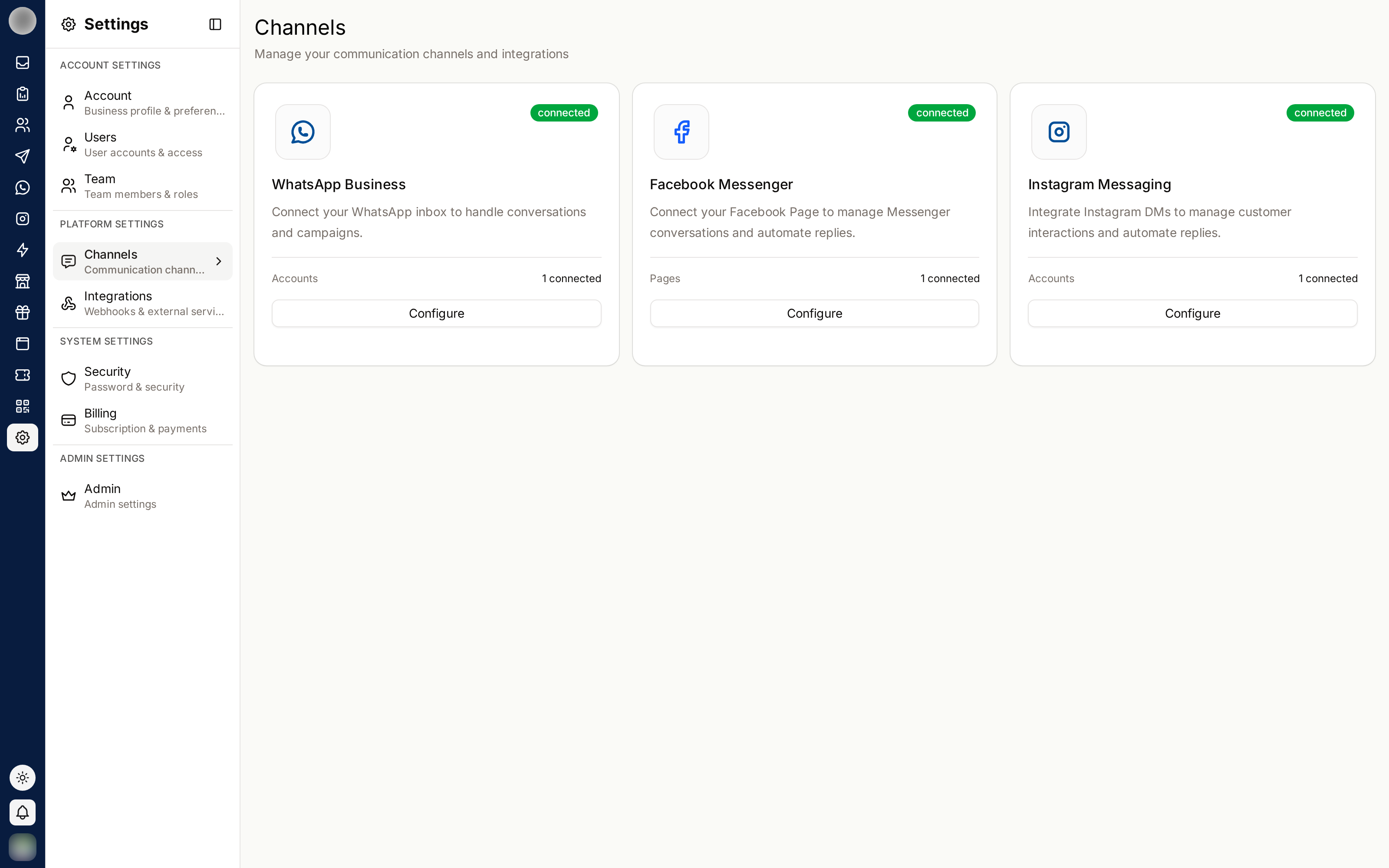Toggle light theme sun button
Viewport: 1389px width, 868px height.
tap(23, 778)
